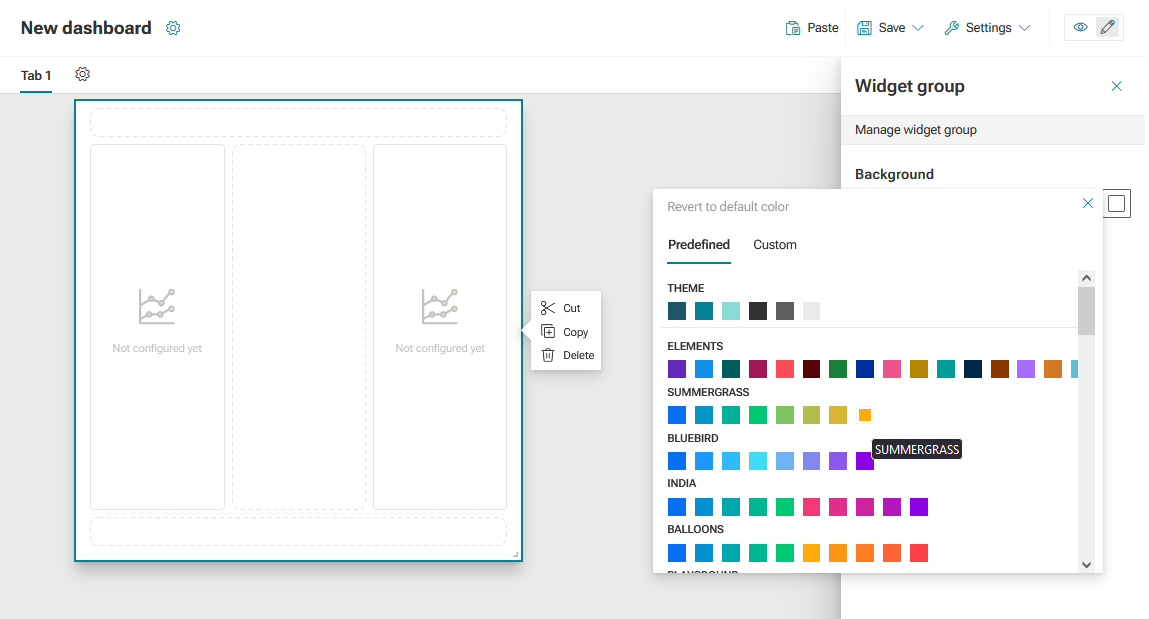Expand the Save dropdown arrow
This screenshot has height=619, width=1149.
point(917,28)
